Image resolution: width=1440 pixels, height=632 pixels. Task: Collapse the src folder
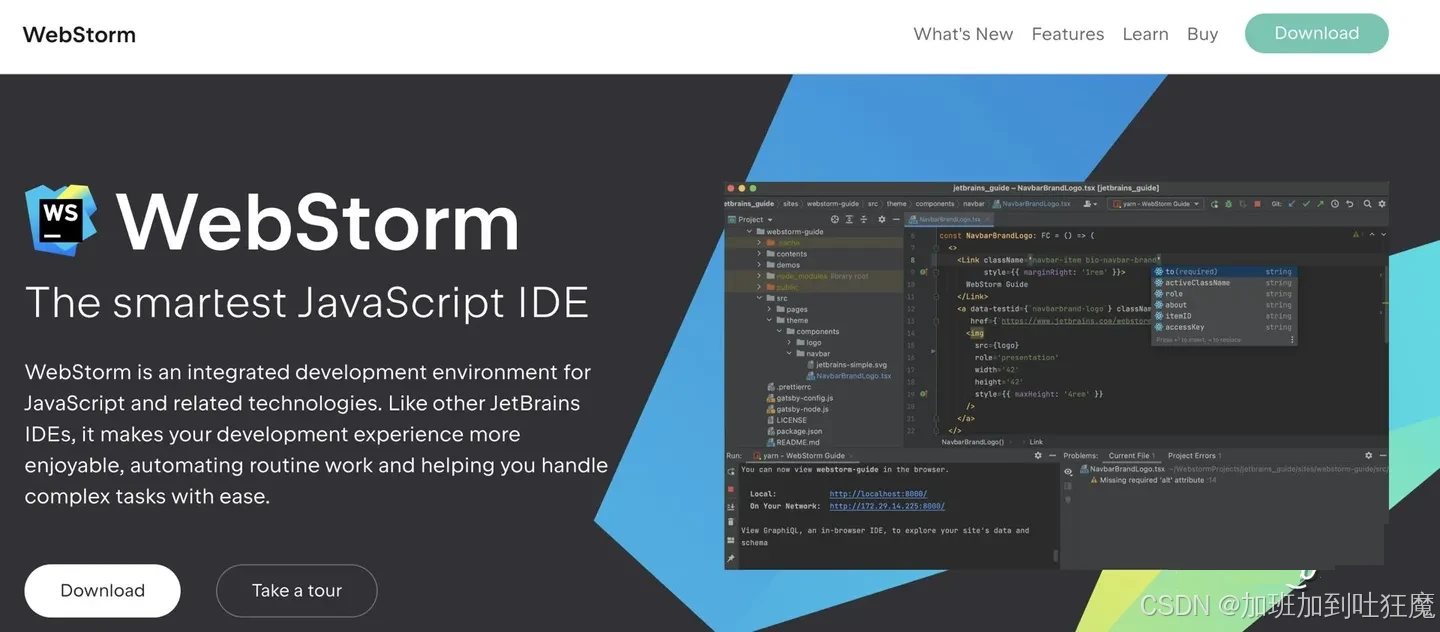click(x=760, y=298)
